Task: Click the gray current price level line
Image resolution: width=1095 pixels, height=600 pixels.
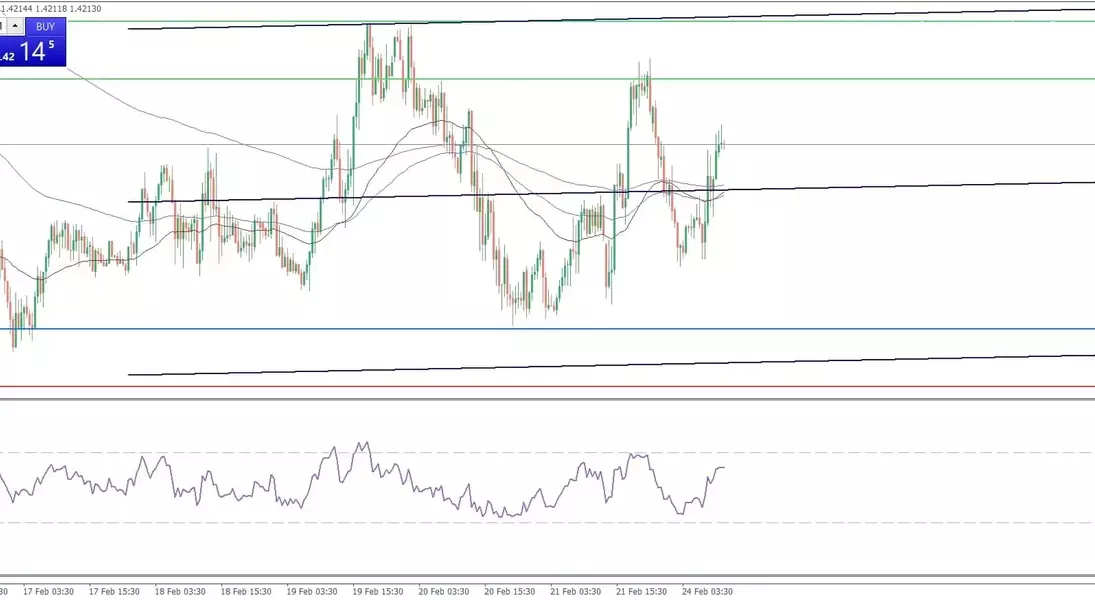Action: [x=900, y=144]
